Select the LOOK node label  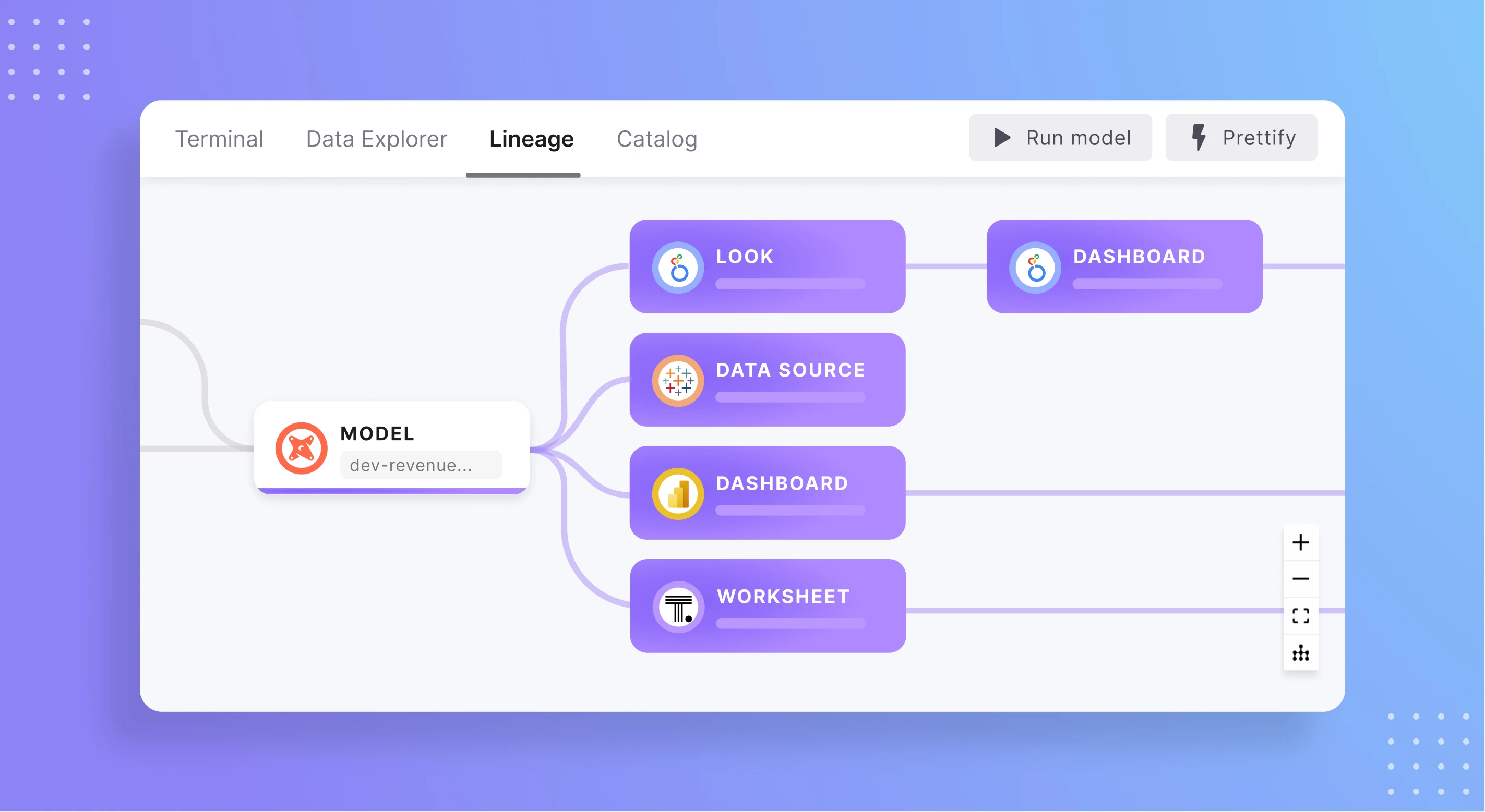point(745,257)
